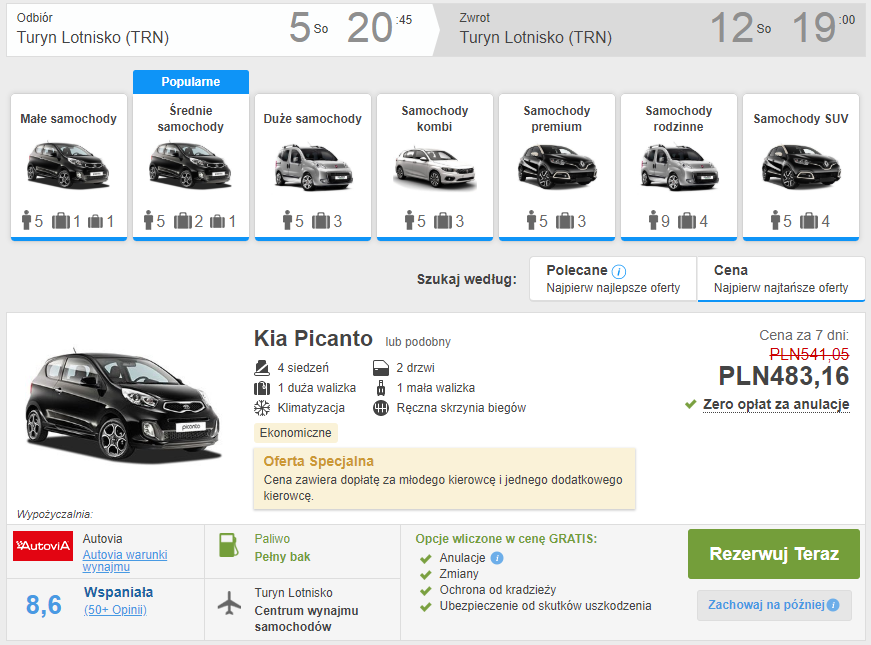Click the seat icon next to 4 siedzeń

click(x=262, y=368)
